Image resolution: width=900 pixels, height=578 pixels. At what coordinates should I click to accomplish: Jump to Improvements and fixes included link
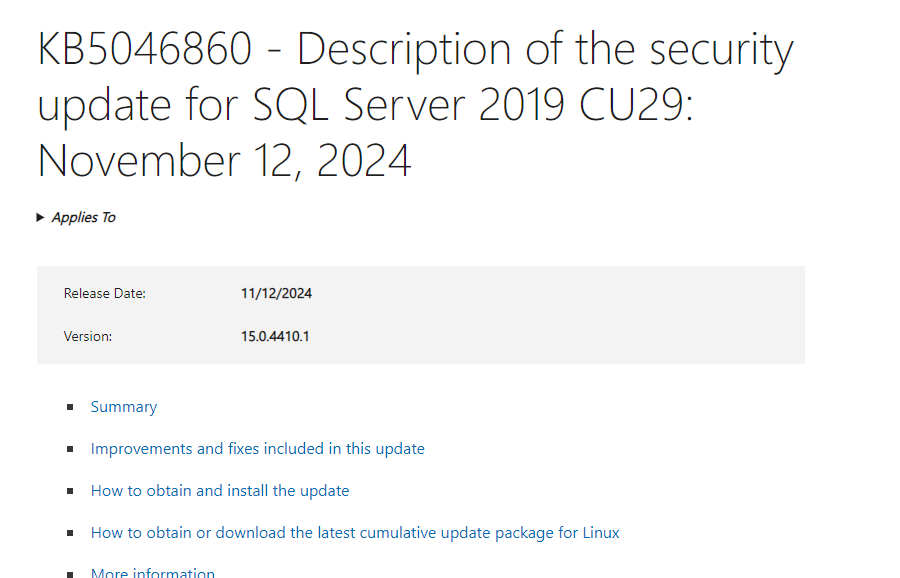[258, 449]
